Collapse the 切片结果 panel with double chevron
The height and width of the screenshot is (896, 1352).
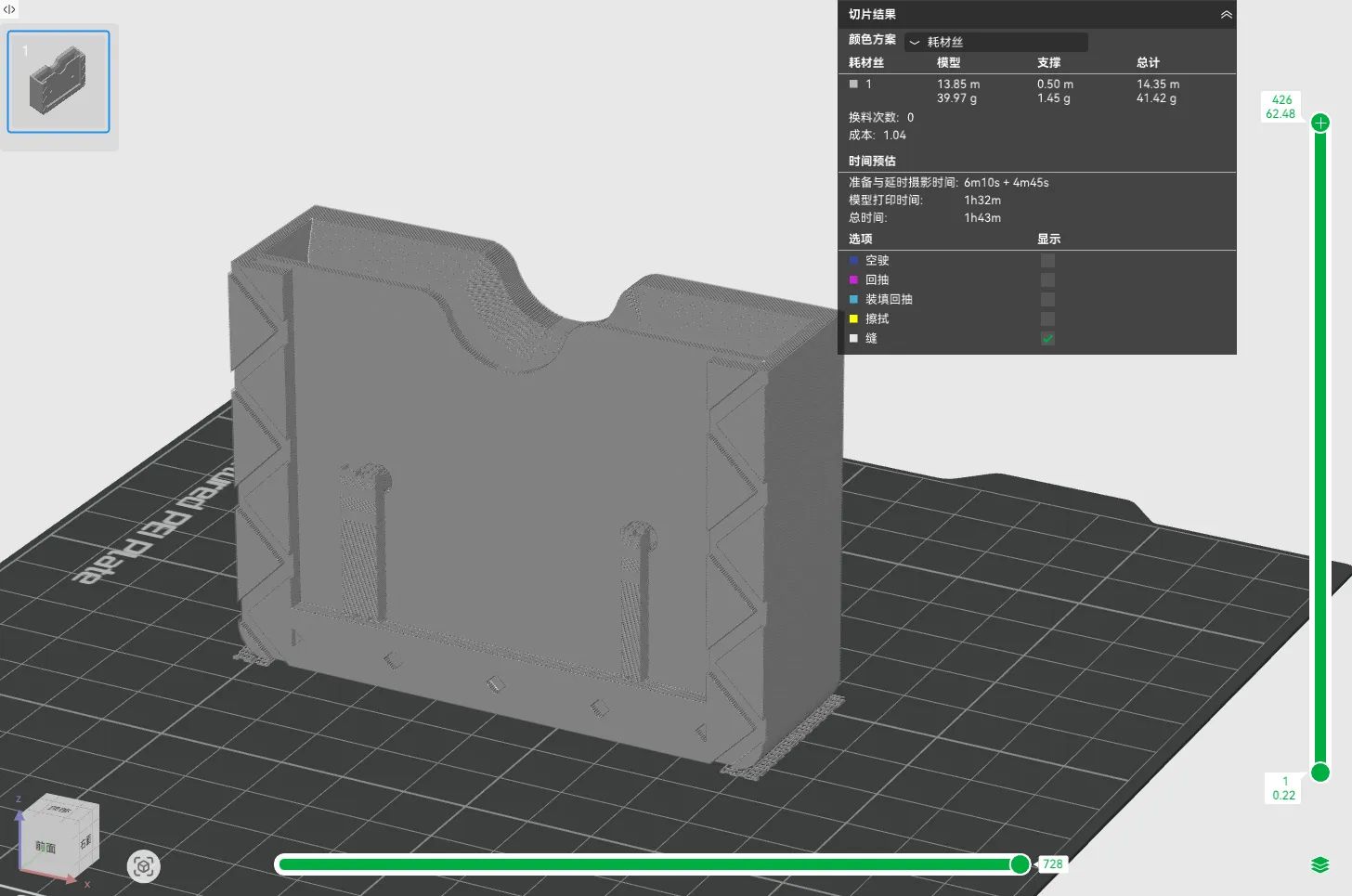coord(1226,15)
